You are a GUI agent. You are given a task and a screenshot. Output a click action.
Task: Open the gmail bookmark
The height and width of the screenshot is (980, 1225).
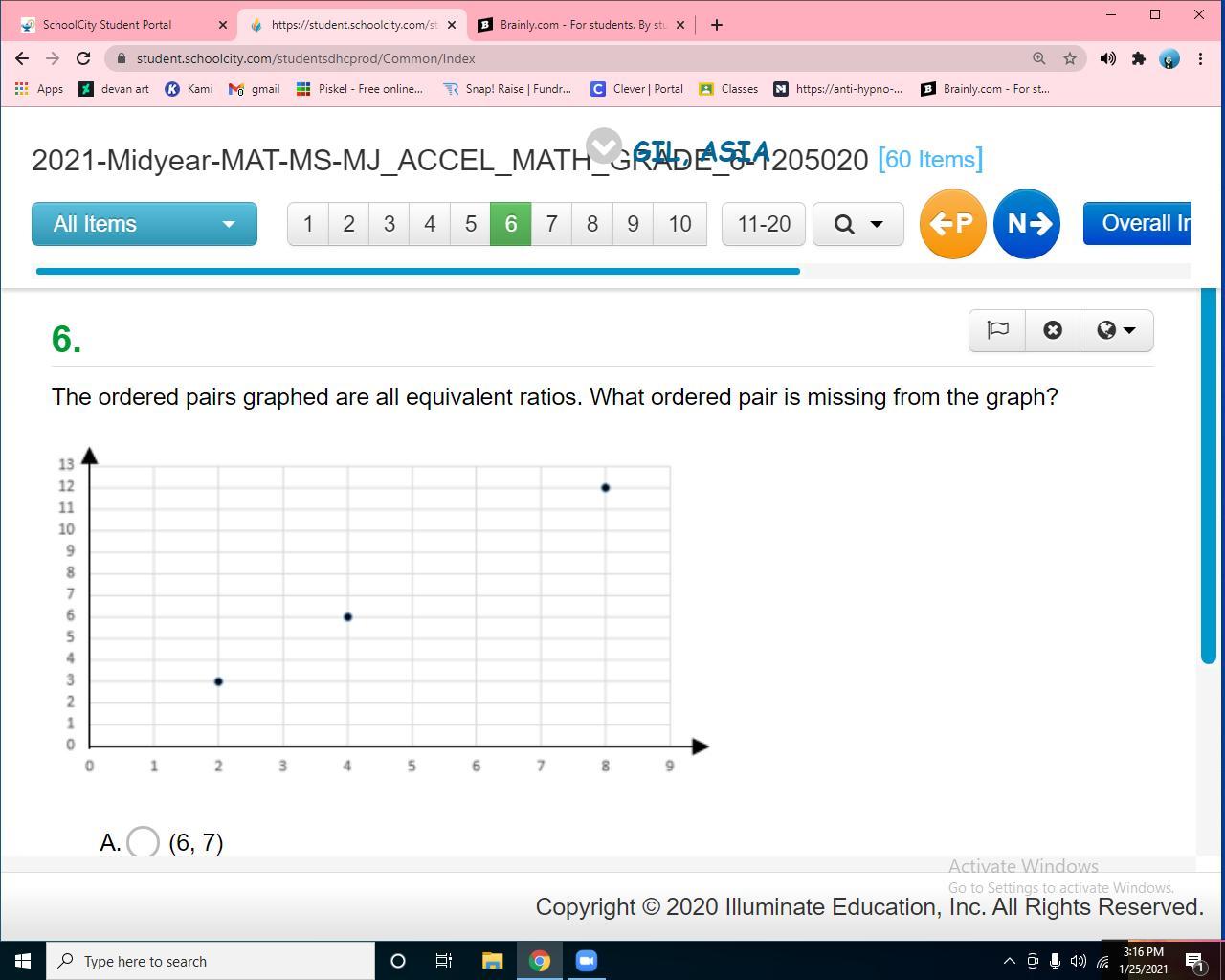255,89
